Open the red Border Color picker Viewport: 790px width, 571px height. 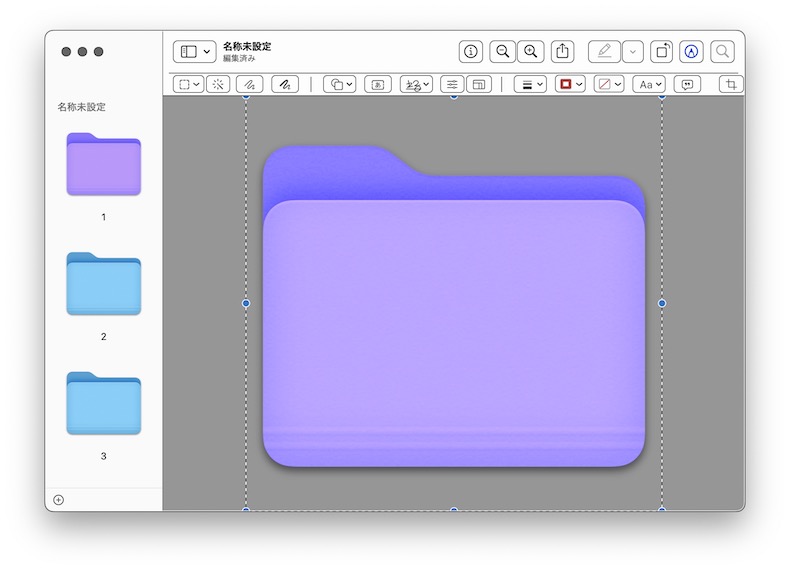(x=570, y=84)
